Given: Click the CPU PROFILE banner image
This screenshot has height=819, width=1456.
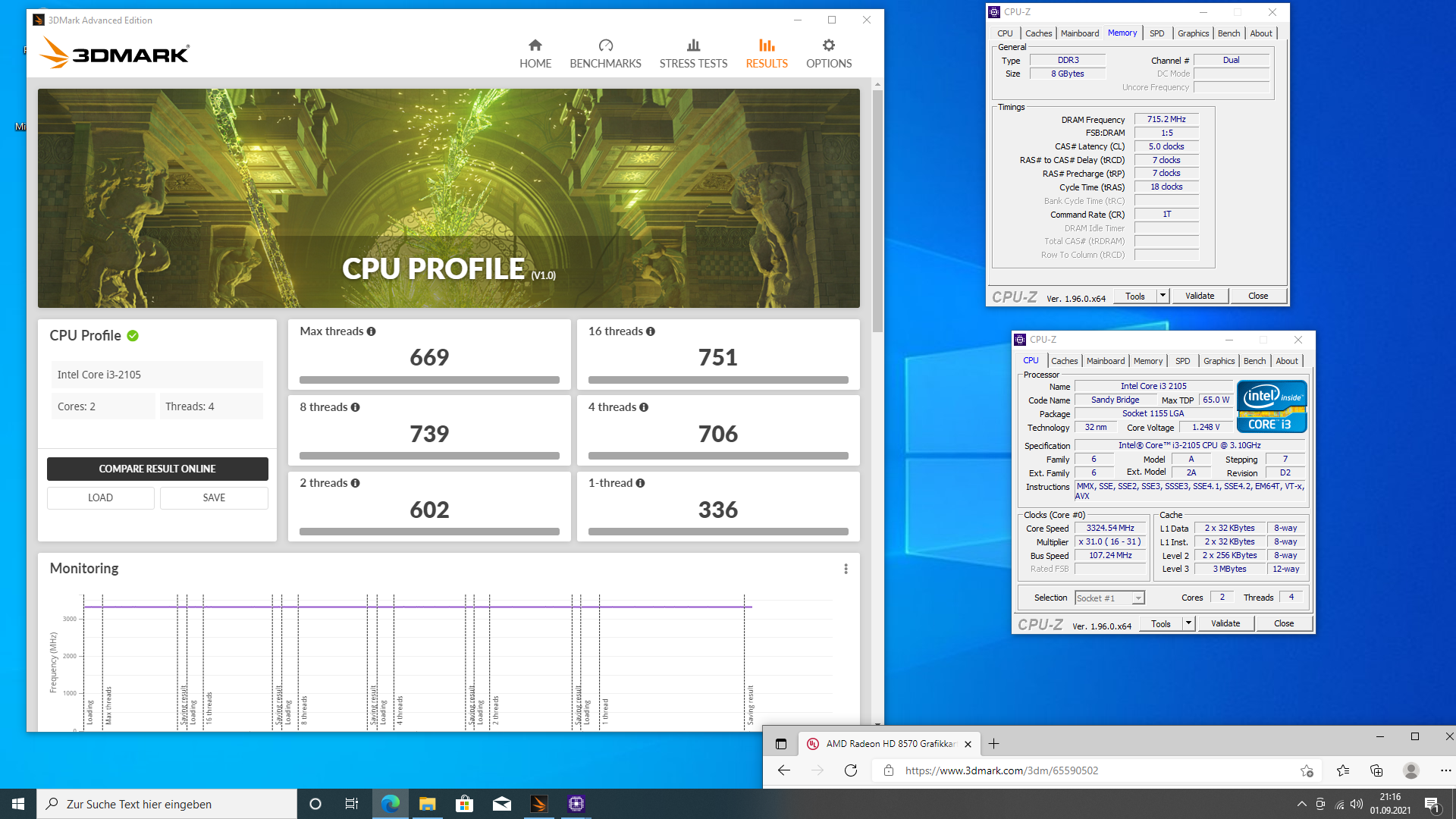Looking at the screenshot, I should [449, 198].
